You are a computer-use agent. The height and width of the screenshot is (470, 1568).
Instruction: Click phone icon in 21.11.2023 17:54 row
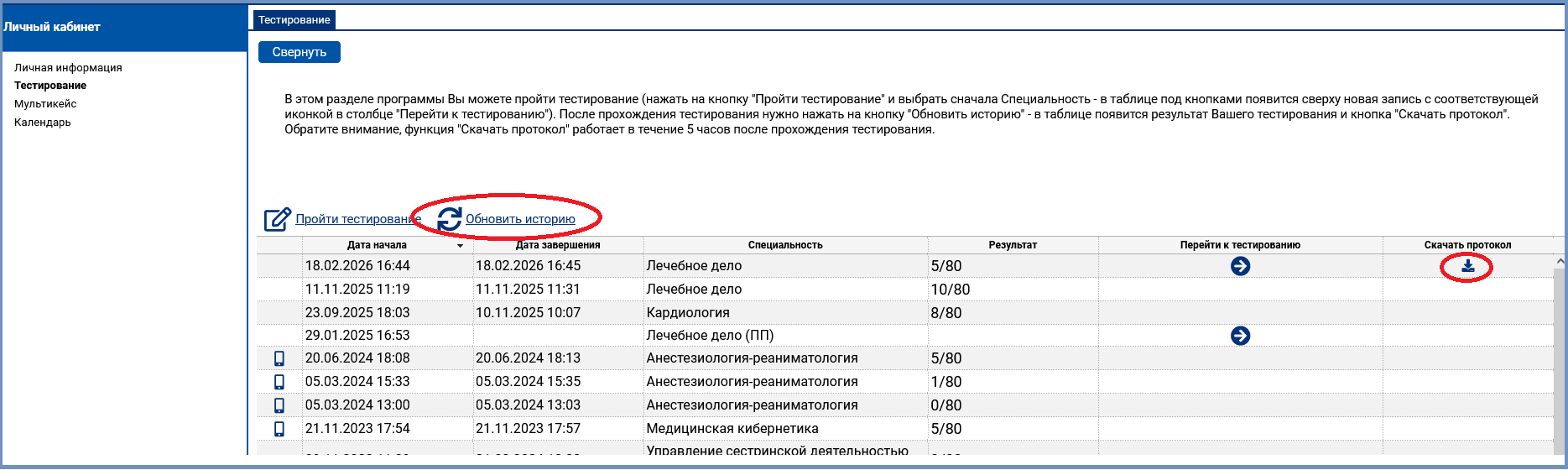tap(279, 429)
